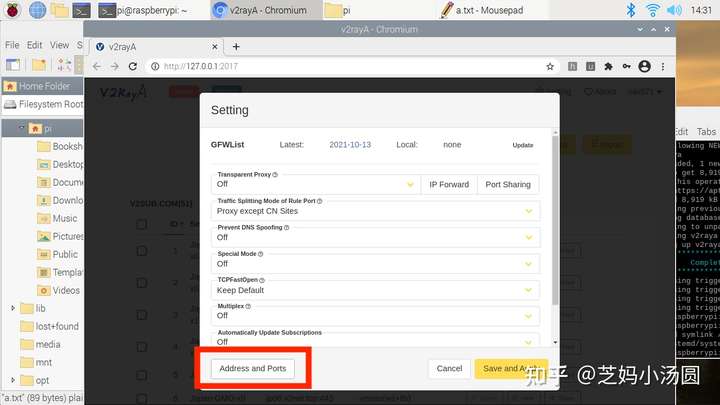
Task: Click the volume speaker icon
Action: click(674, 10)
